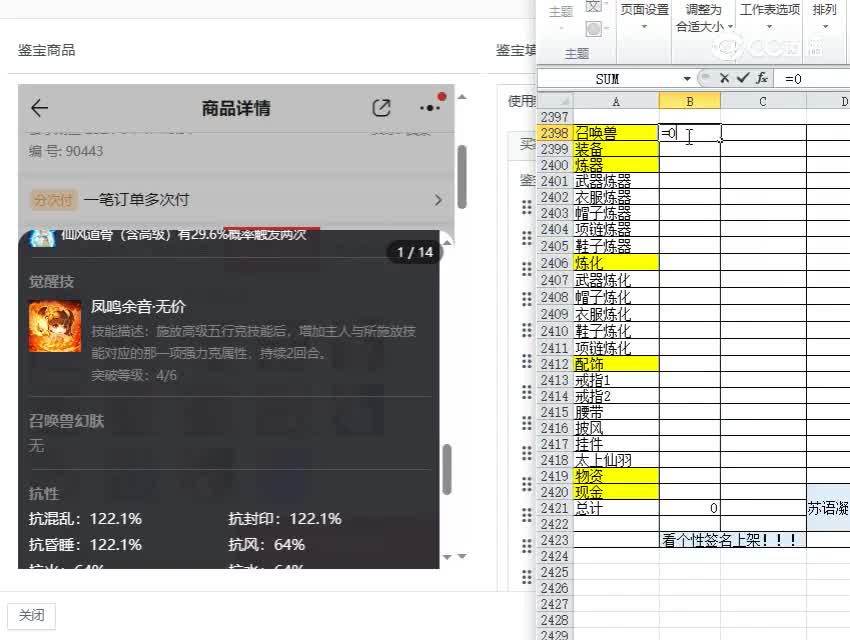Image resolution: width=850 pixels, height=640 pixels.
Task: Click the share icon in the 商品详情 header
Action: (x=381, y=106)
